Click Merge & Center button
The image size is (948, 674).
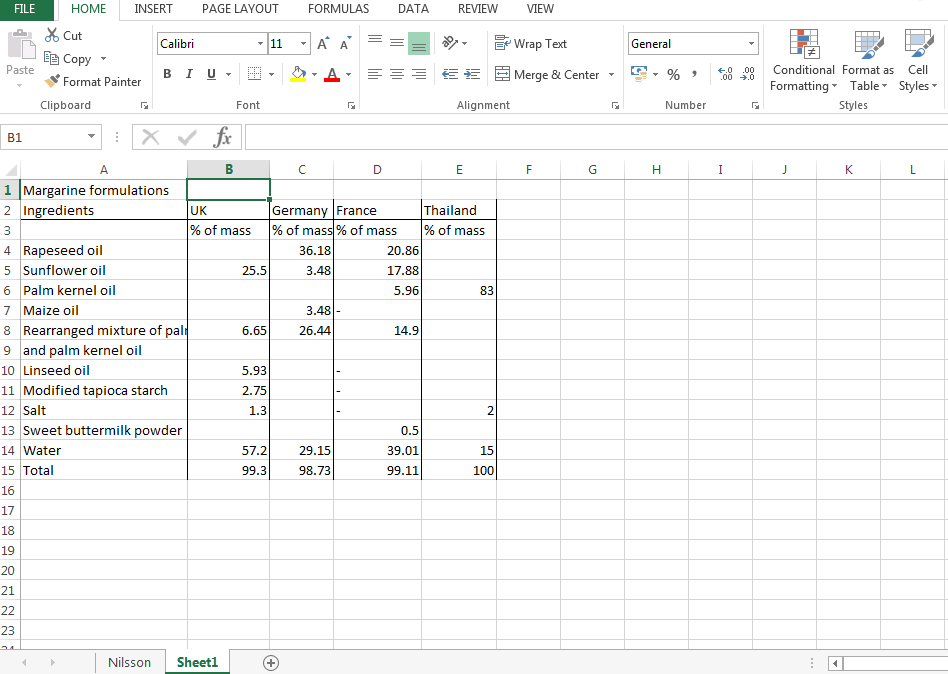548,74
